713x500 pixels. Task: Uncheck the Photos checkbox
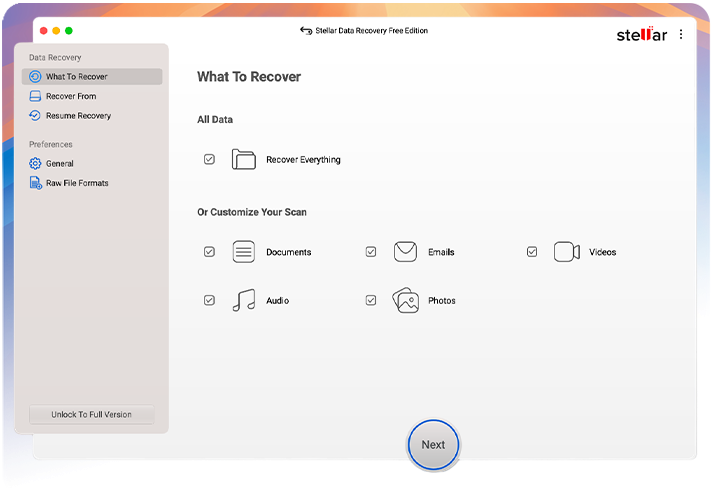(x=371, y=300)
